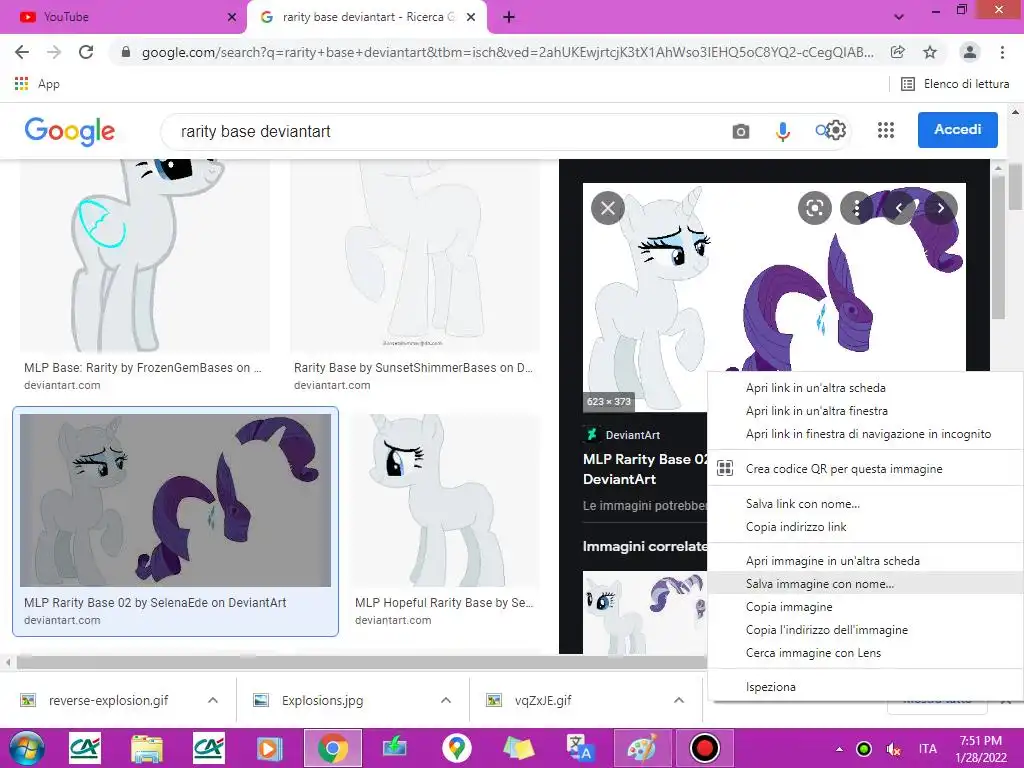
Task: Close the rarity base deviantart tab
Action: point(471,17)
